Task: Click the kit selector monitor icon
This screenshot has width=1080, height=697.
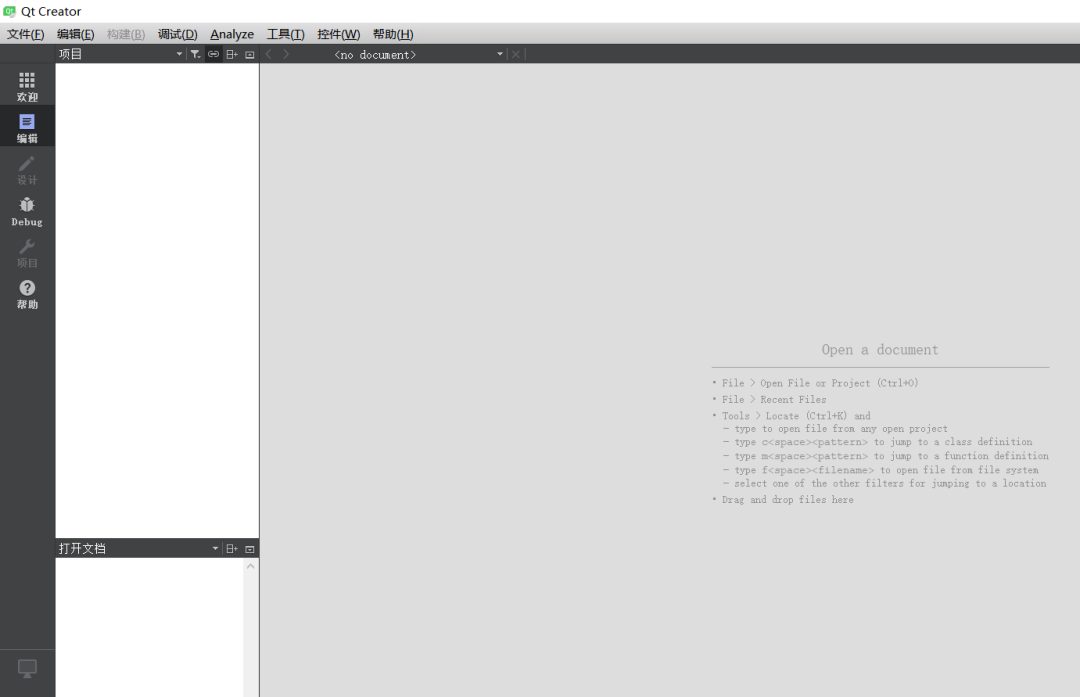Action: tap(27, 668)
